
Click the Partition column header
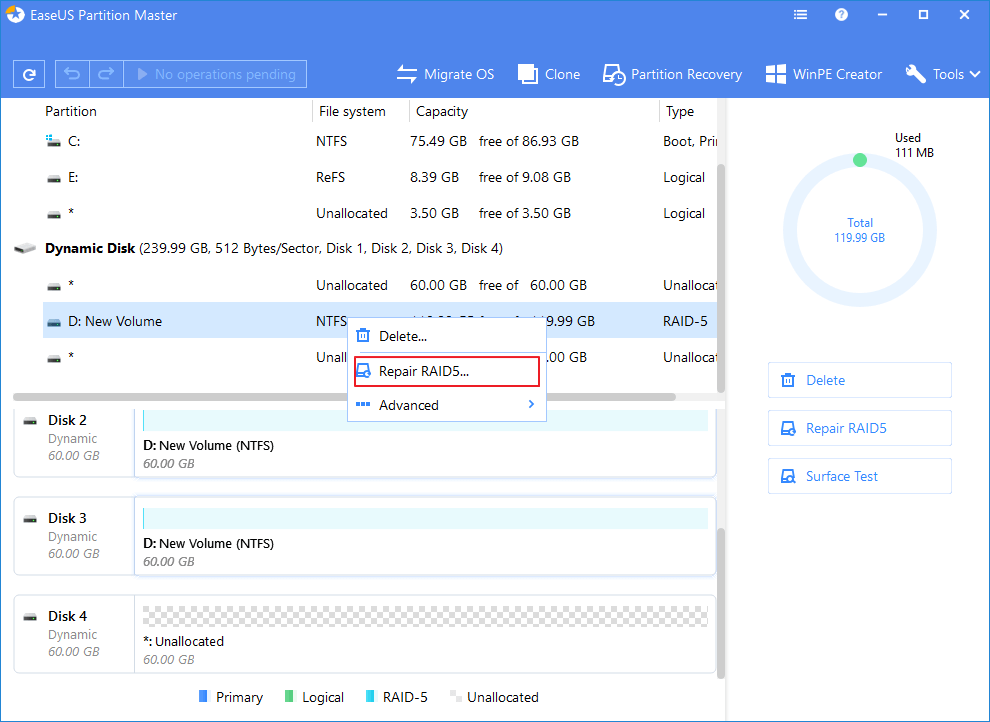71,111
